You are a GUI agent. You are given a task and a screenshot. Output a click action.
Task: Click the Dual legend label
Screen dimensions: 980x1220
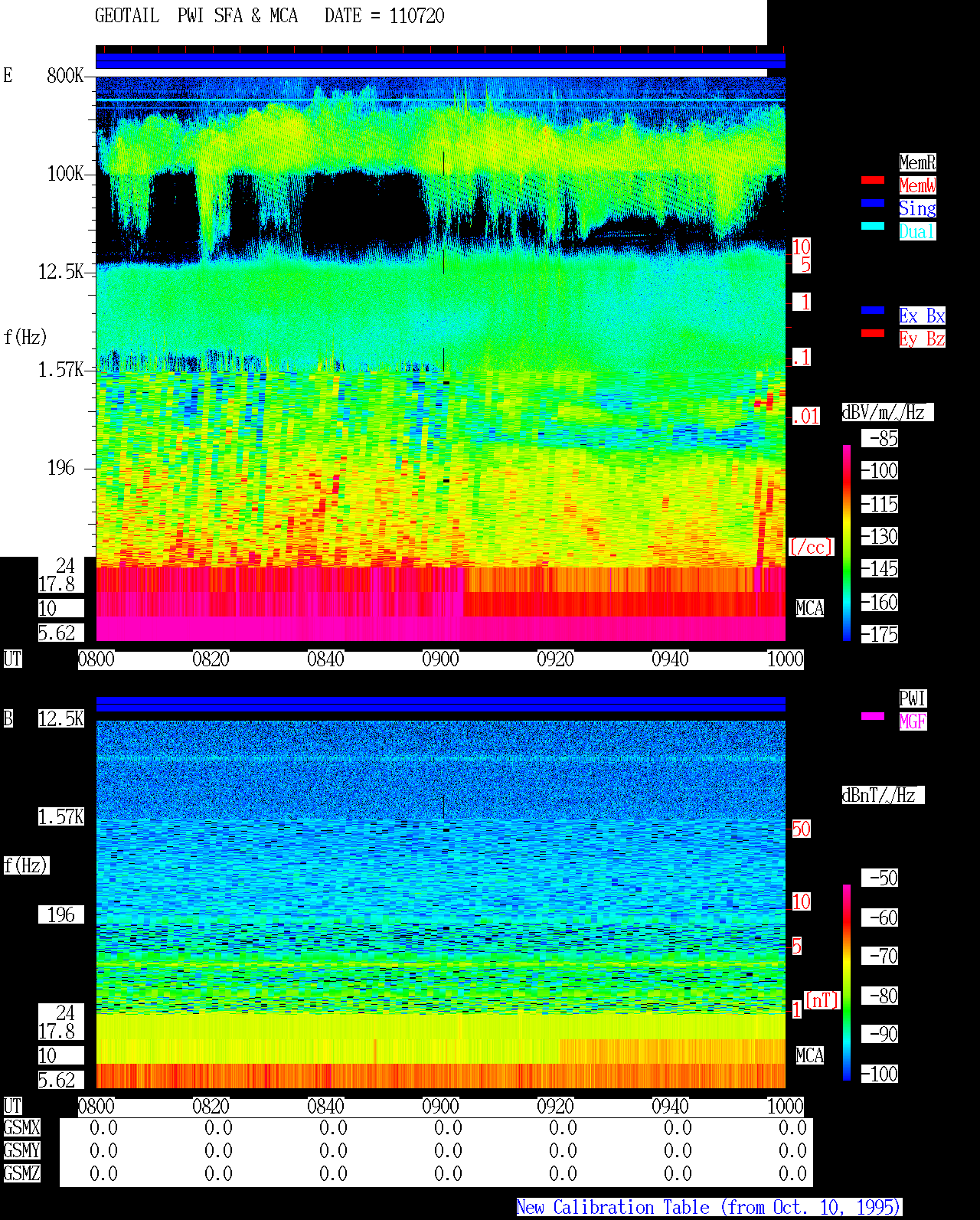tap(917, 231)
